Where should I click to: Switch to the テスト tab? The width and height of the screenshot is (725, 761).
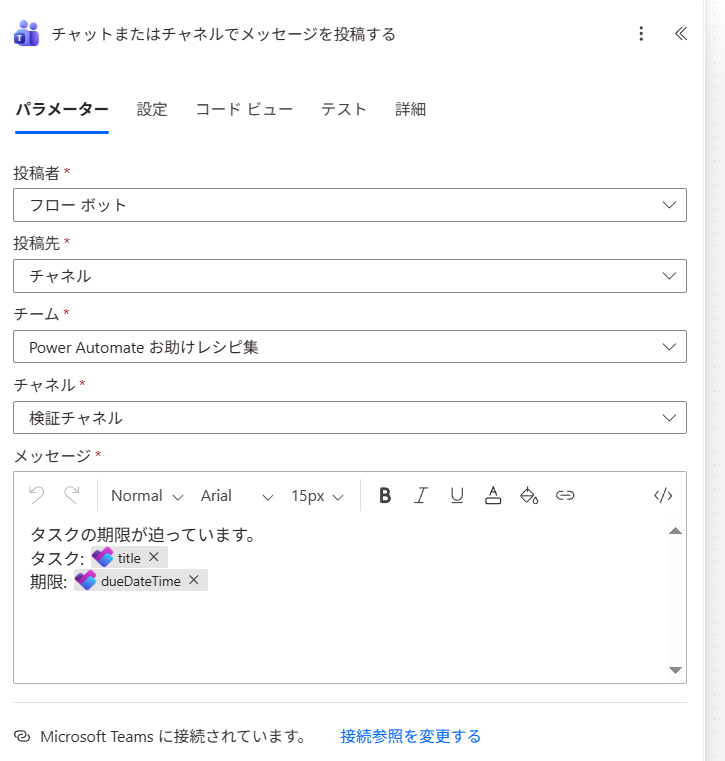pos(344,109)
